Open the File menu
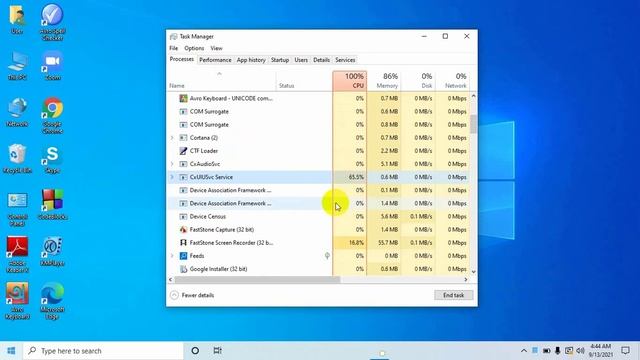640x360 pixels. click(173, 48)
